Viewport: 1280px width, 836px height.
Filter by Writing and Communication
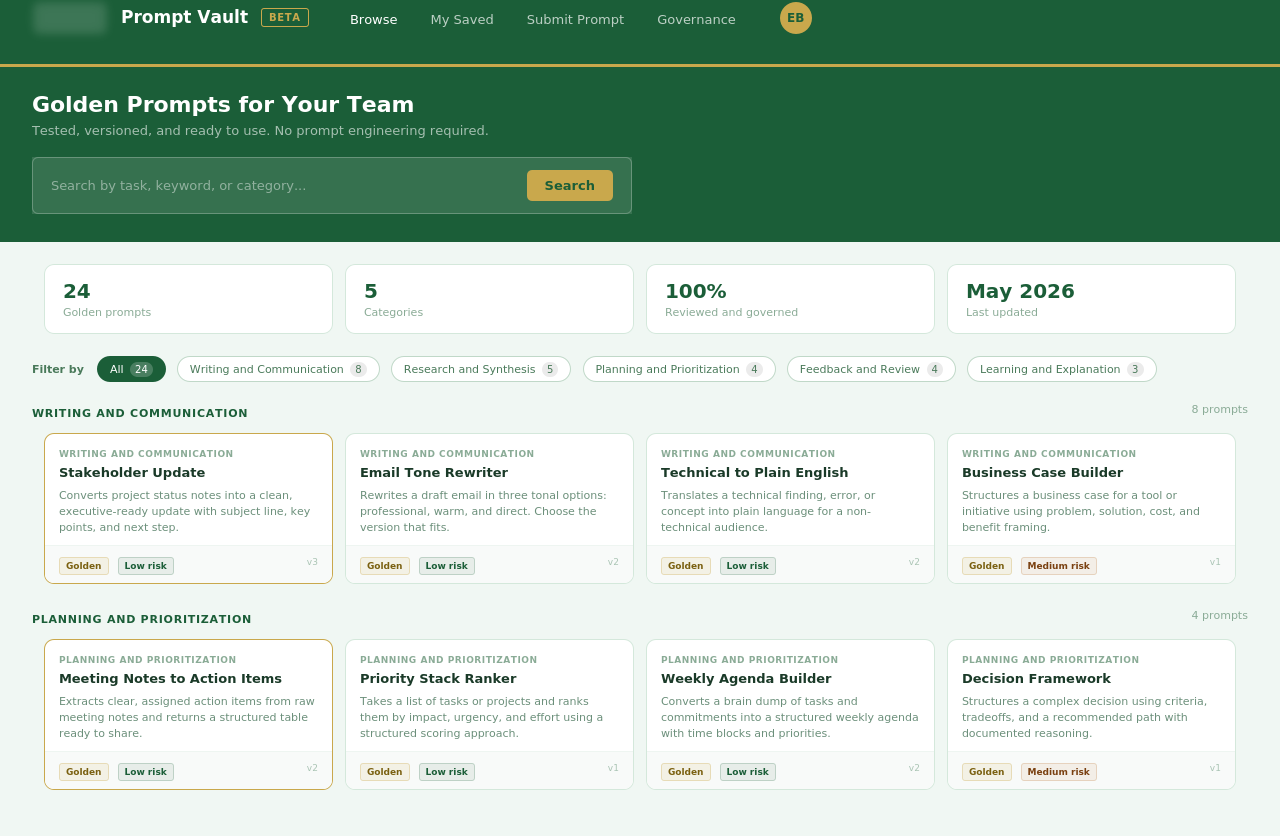point(278,369)
